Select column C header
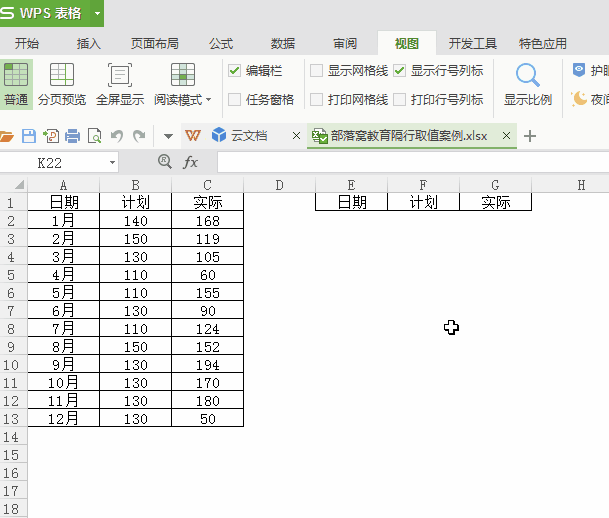Screen dimensions: 609x518 [207, 185]
